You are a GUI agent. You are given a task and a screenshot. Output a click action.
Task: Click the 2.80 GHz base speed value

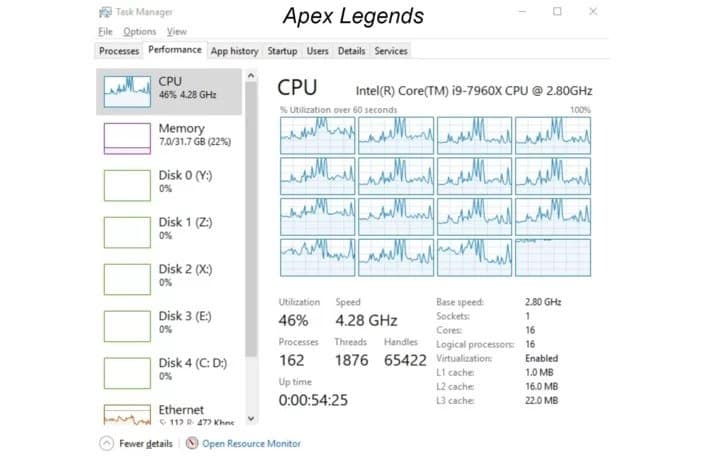543,302
